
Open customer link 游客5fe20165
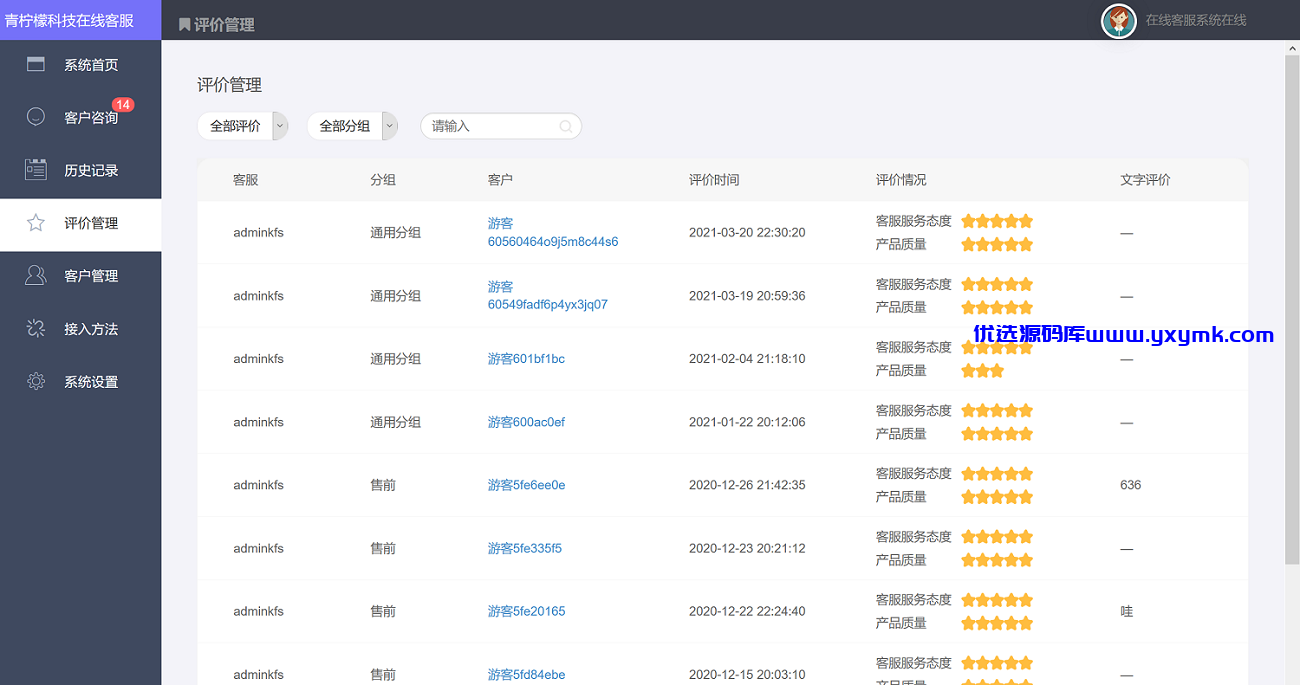coord(526,611)
